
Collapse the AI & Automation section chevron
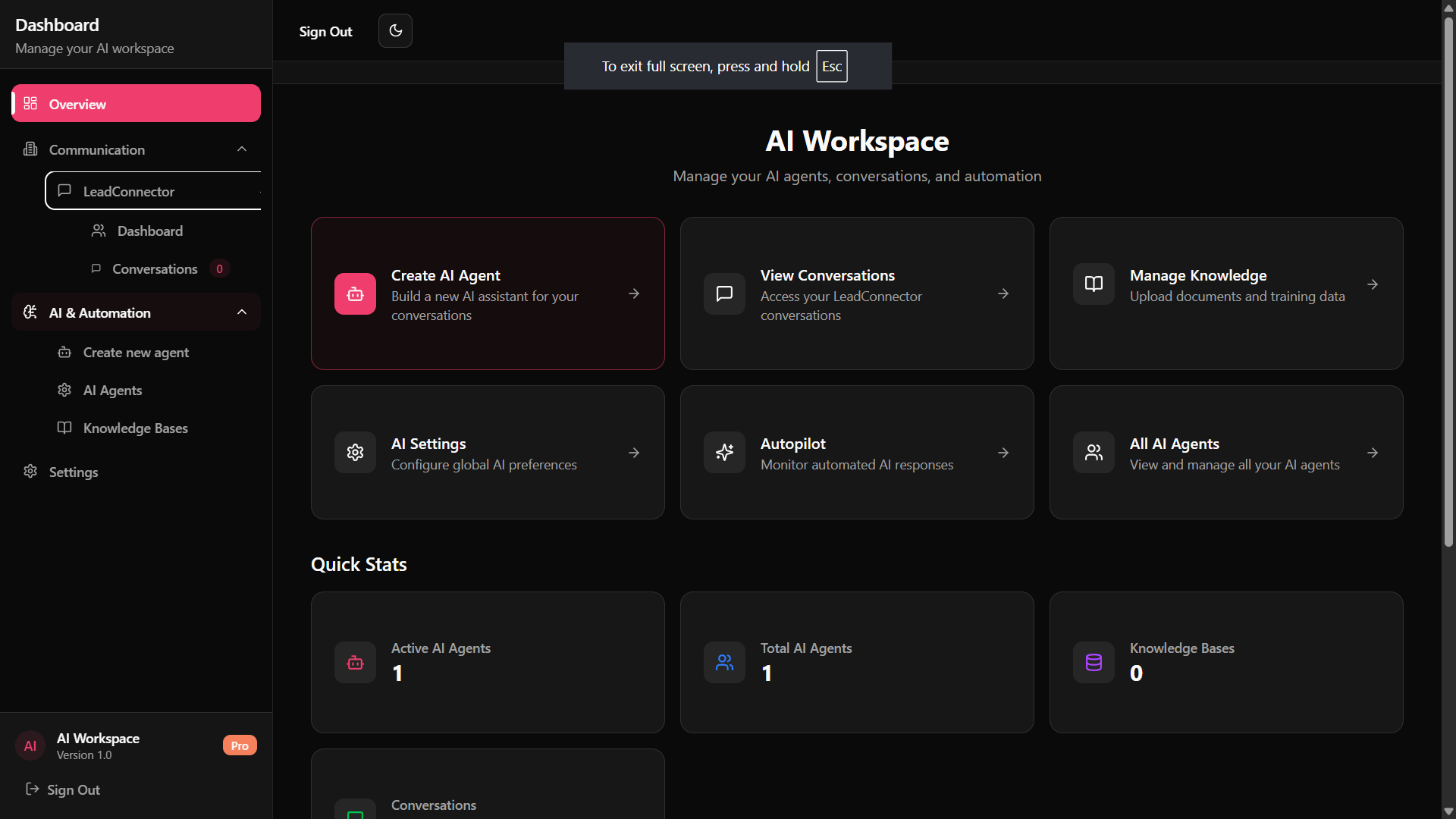point(242,312)
